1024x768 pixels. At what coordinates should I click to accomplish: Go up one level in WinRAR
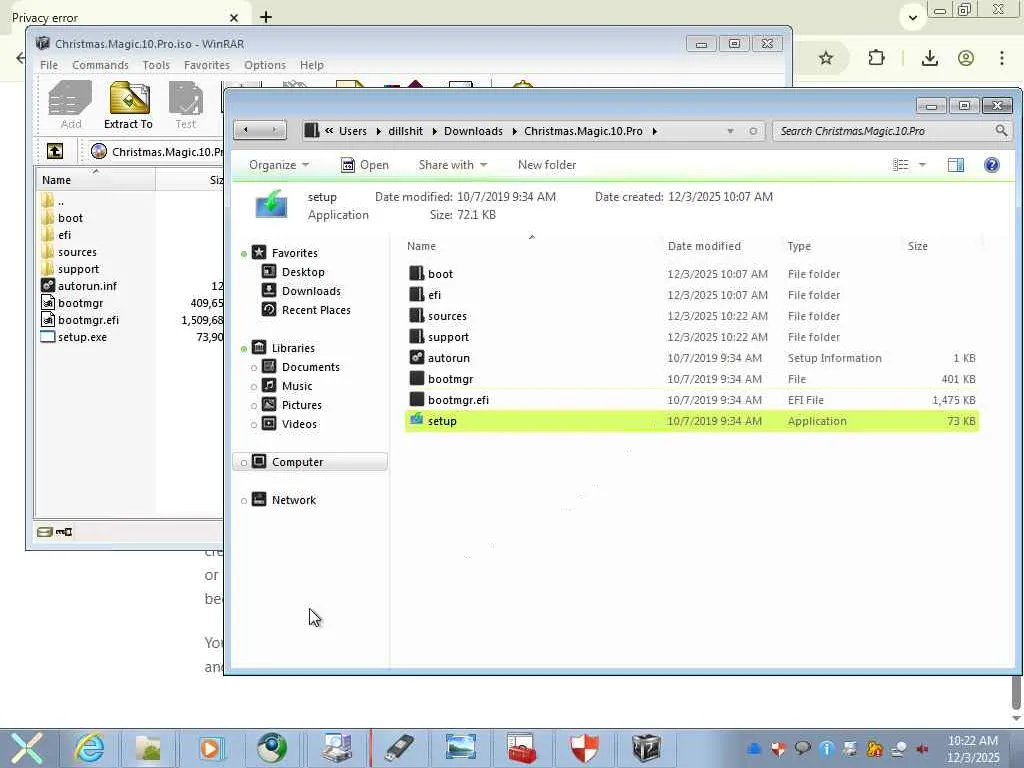55,152
